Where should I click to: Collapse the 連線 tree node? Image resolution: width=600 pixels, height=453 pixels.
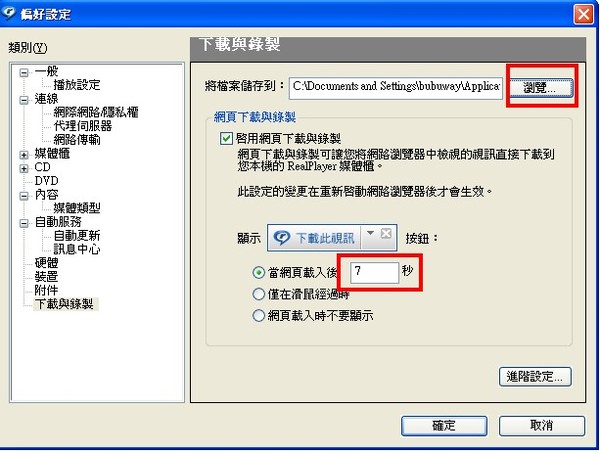click(24, 100)
